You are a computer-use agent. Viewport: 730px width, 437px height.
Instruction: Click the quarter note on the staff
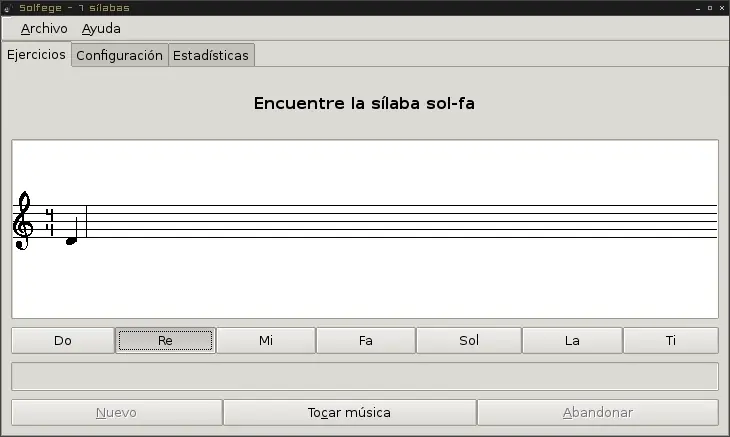pos(71,240)
